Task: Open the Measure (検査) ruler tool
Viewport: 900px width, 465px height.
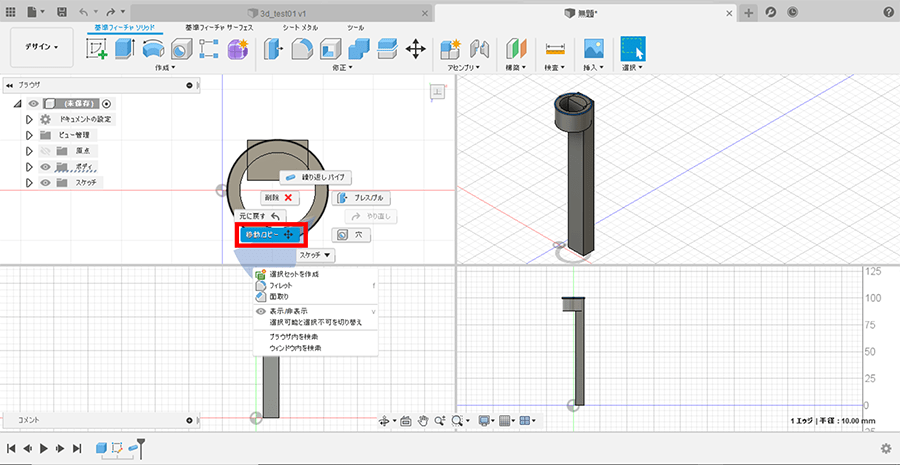Action: tap(555, 48)
